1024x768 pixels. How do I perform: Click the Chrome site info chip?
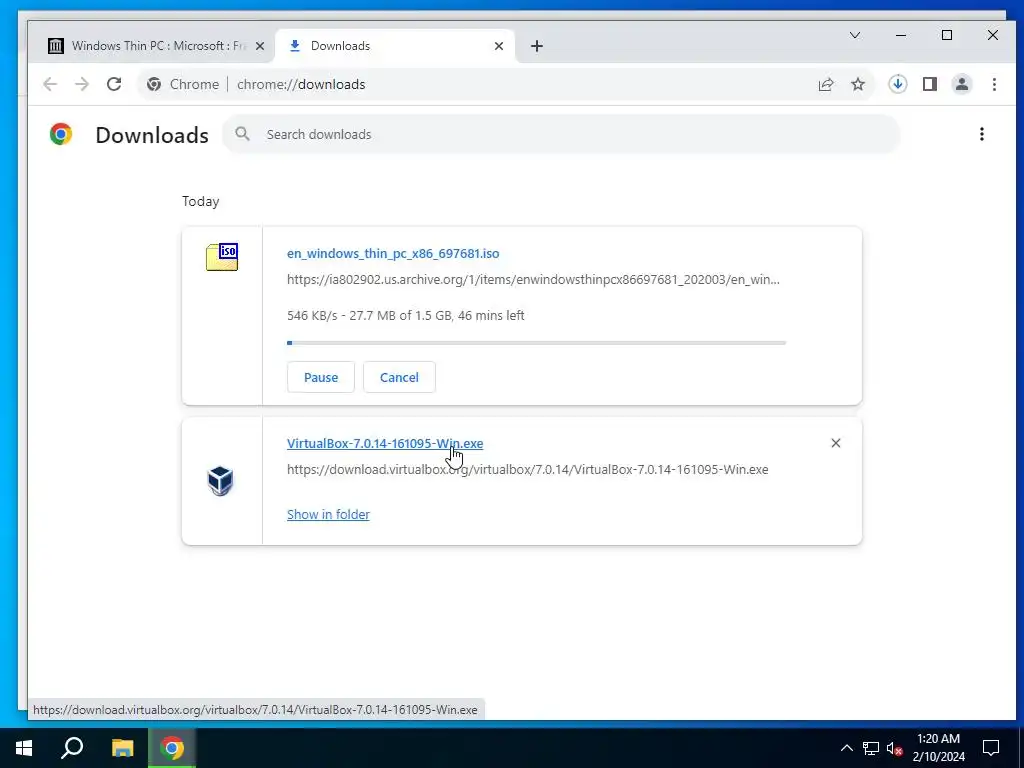click(183, 84)
